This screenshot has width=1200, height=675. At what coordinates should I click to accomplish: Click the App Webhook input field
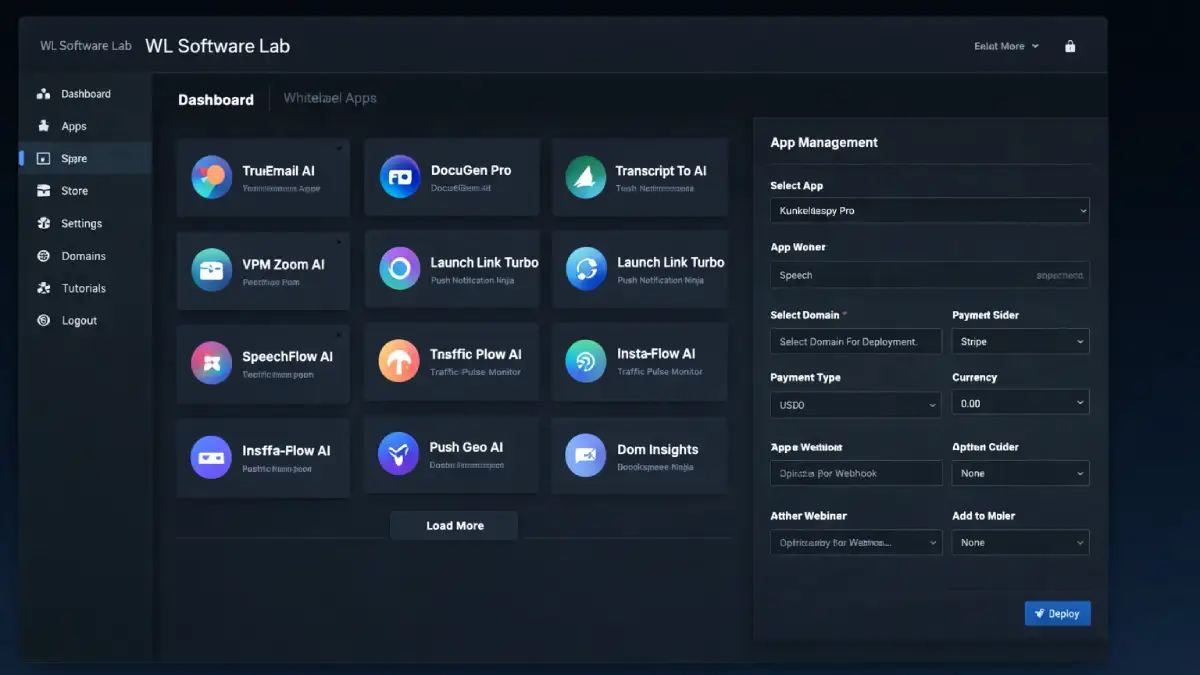[x=856, y=473]
